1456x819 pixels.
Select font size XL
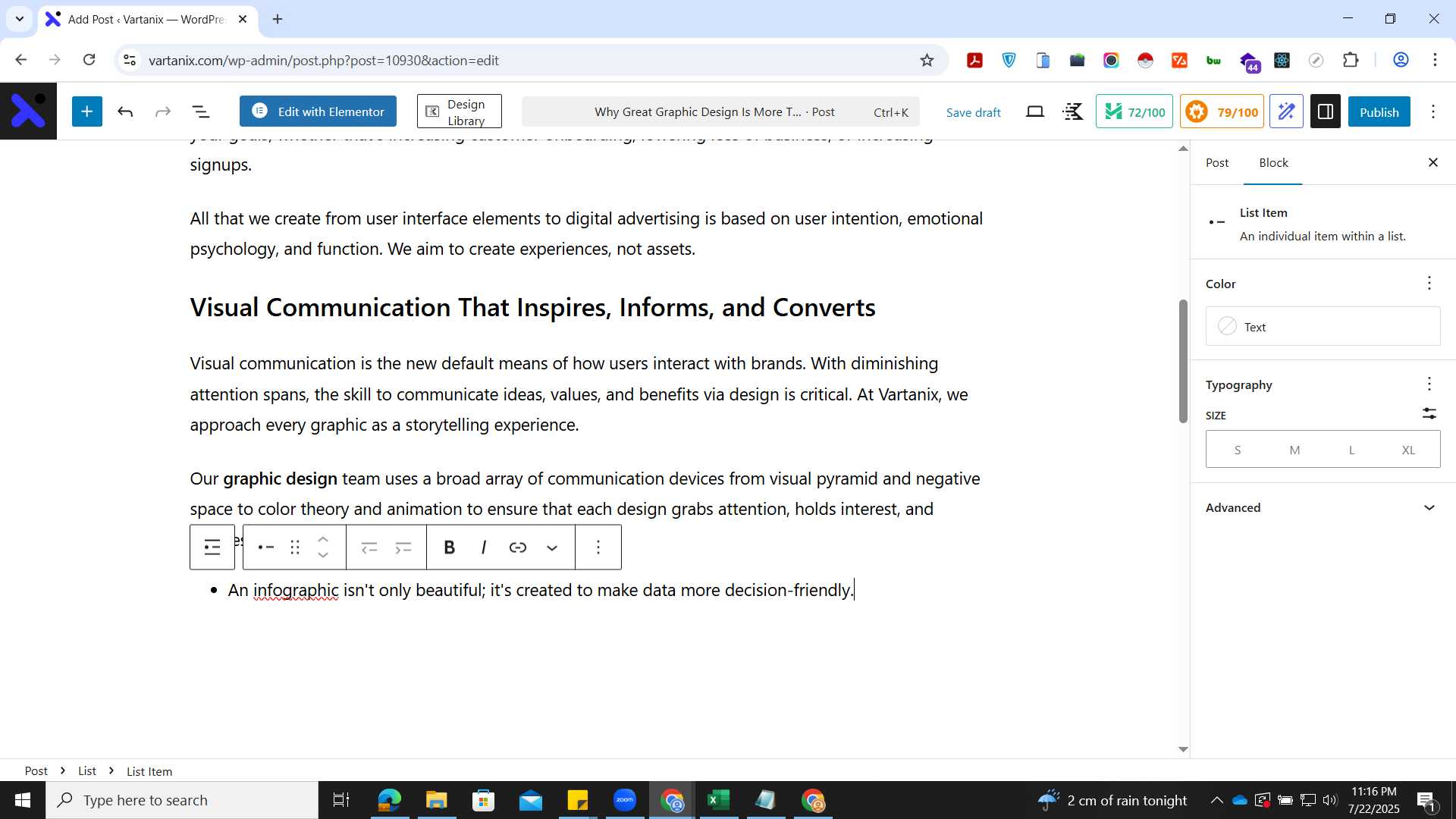click(x=1408, y=450)
